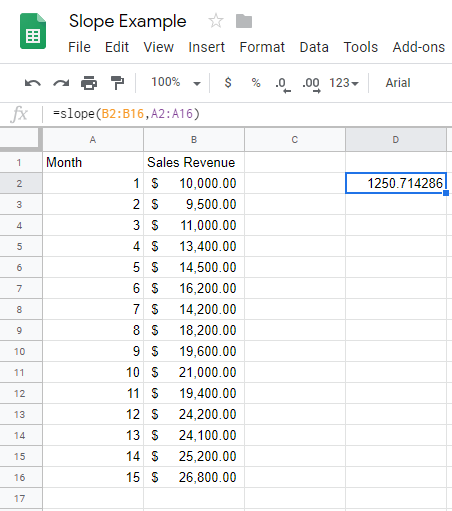Click the Undo arrow icon
Viewport: 452px width, 511px height.
coord(33,83)
